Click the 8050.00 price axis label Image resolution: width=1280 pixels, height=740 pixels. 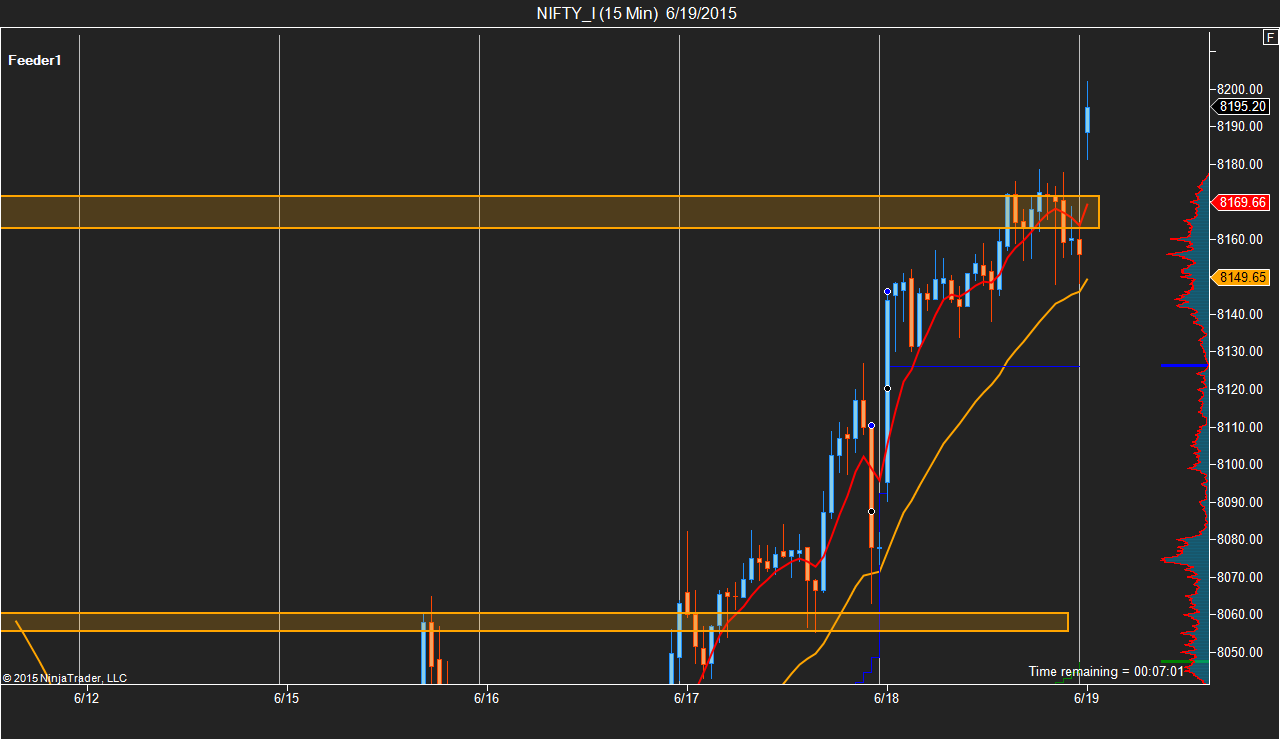click(x=1240, y=652)
